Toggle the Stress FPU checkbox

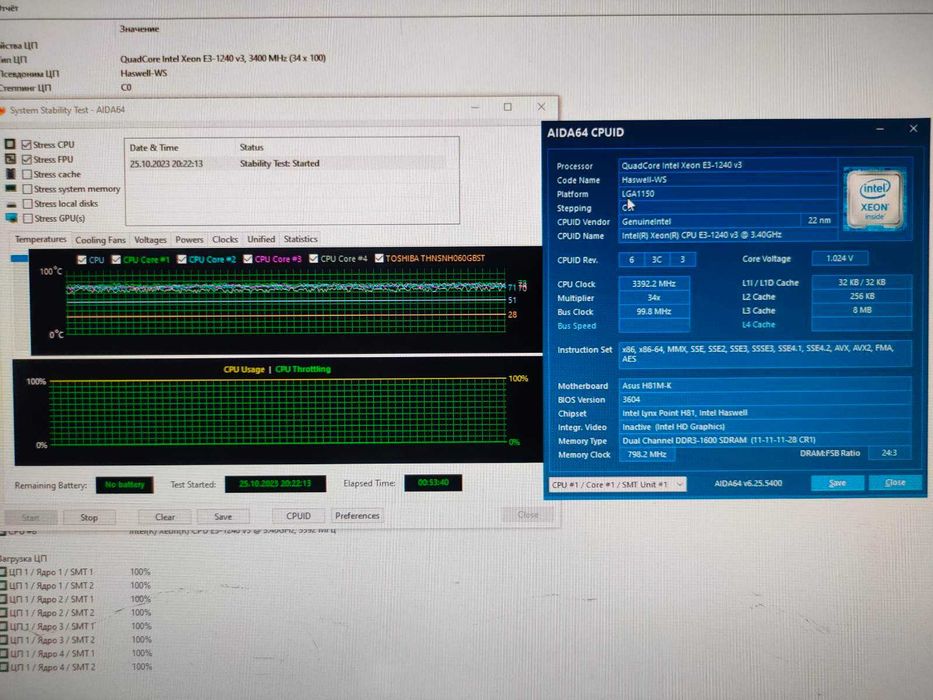tap(26, 159)
